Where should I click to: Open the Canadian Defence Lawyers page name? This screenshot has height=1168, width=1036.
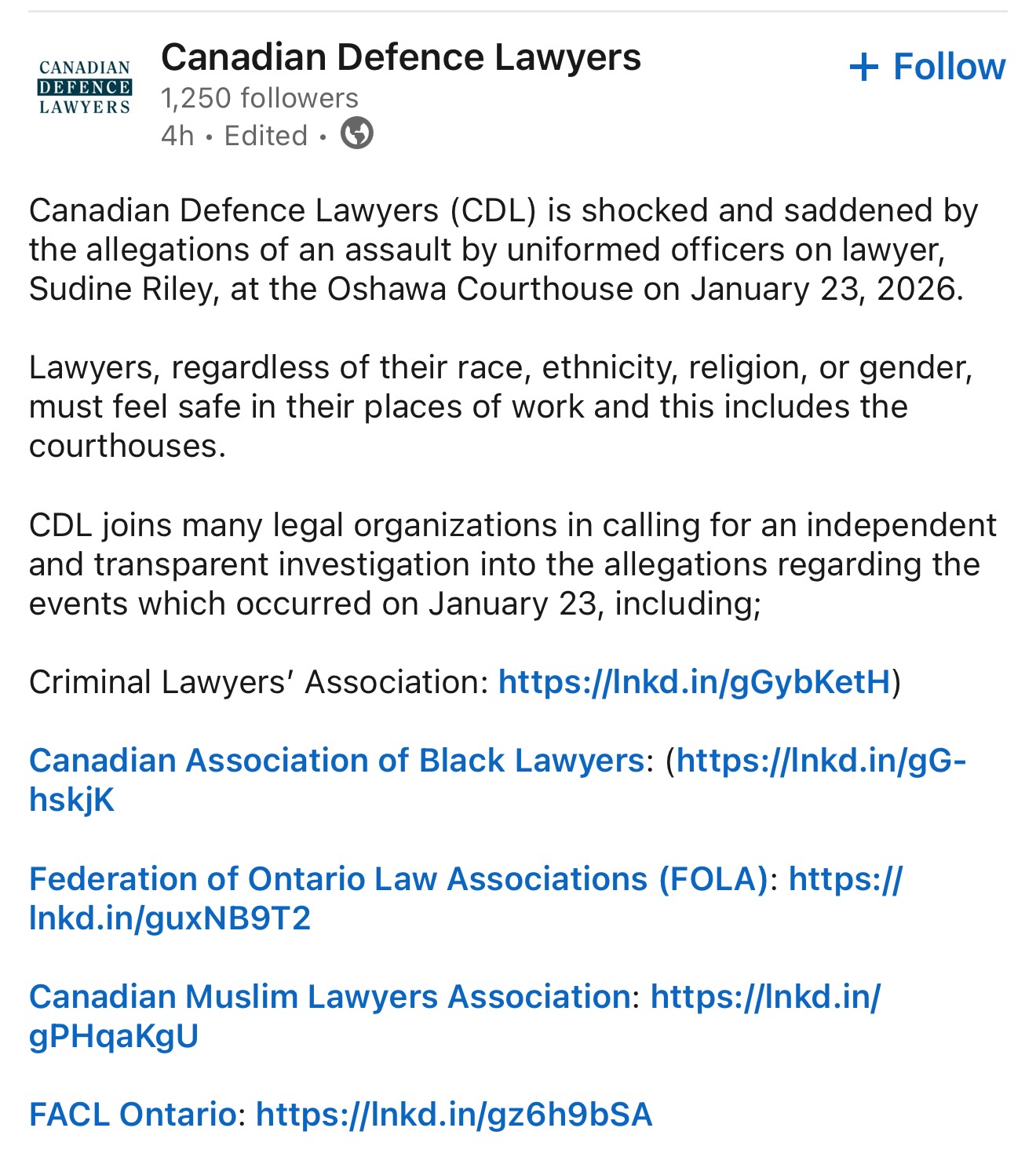[x=400, y=57]
